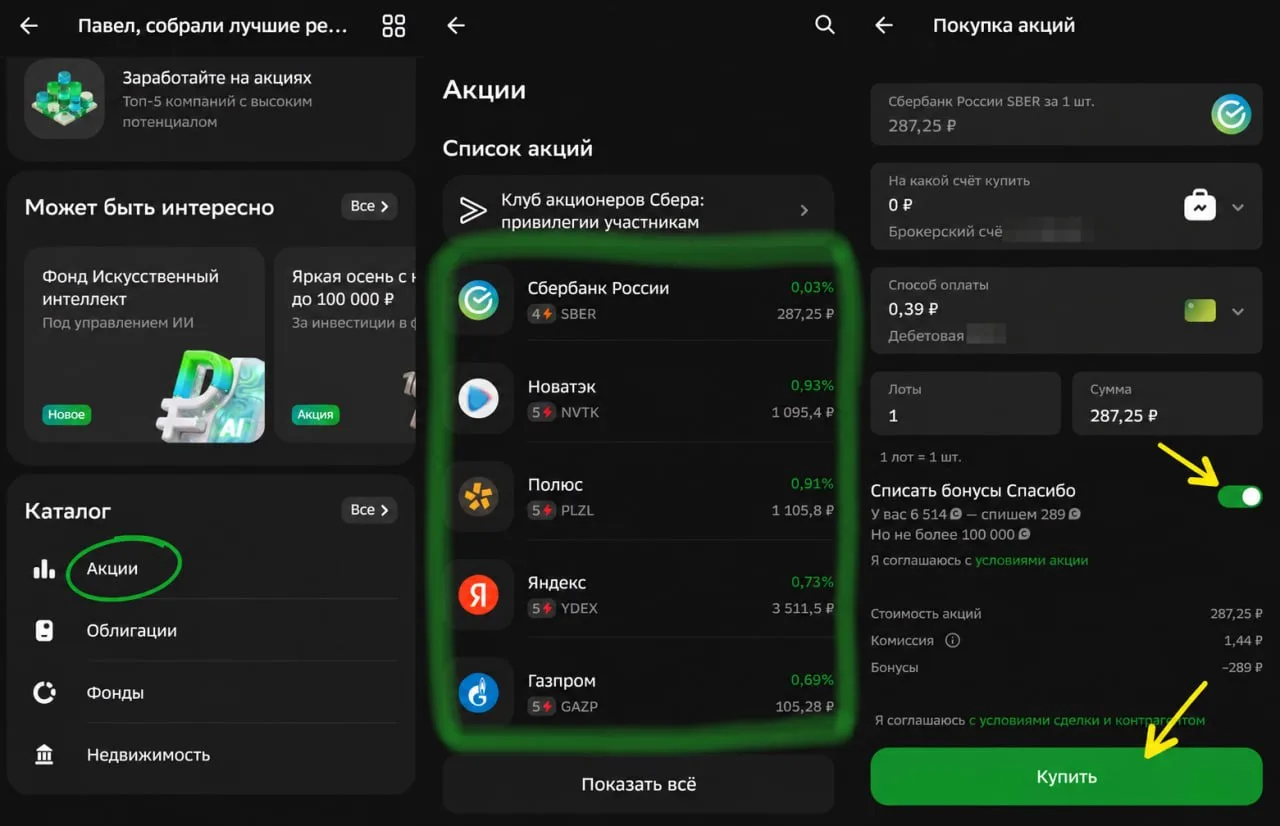The image size is (1280, 826).
Task: Open the Облигации catalog icon
Action: 44,630
